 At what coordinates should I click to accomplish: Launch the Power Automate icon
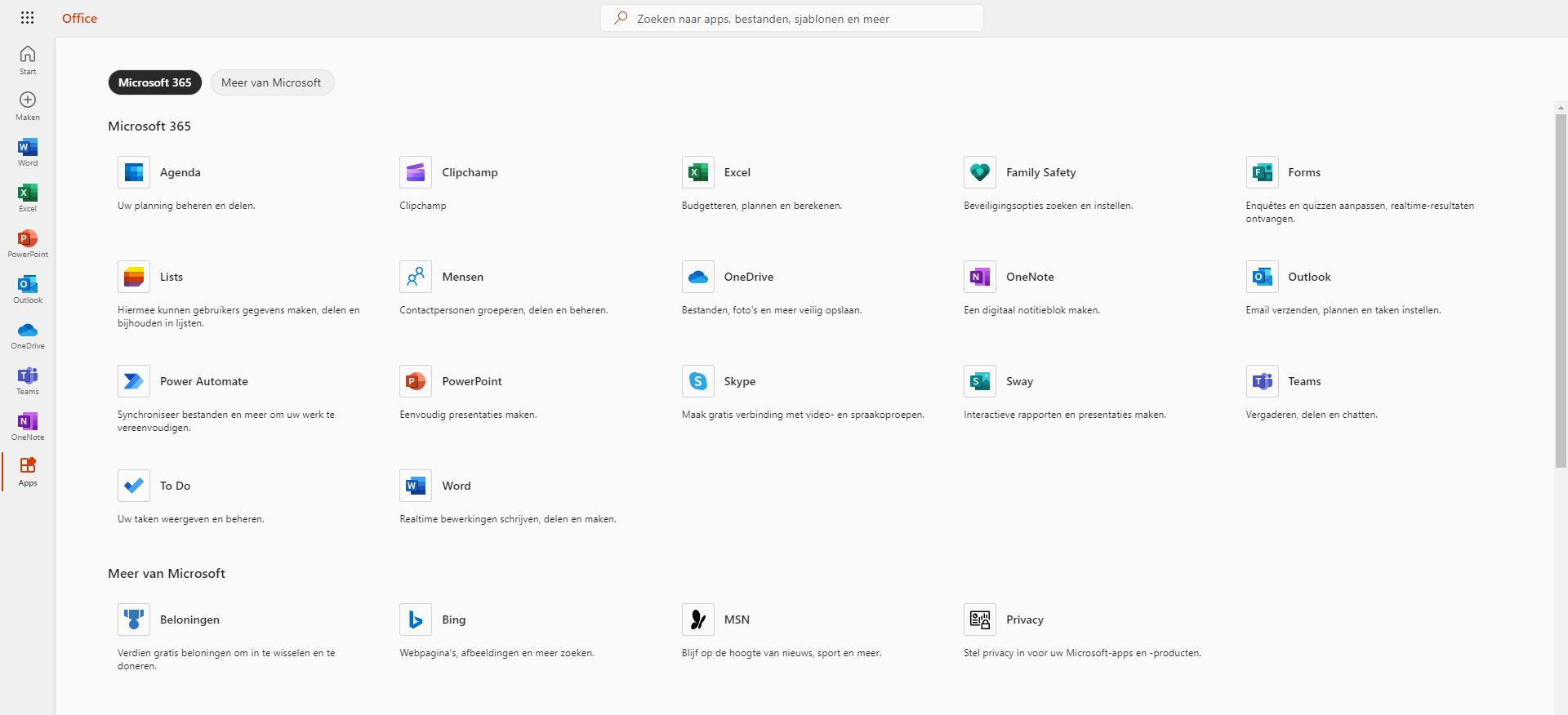[x=134, y=381]
